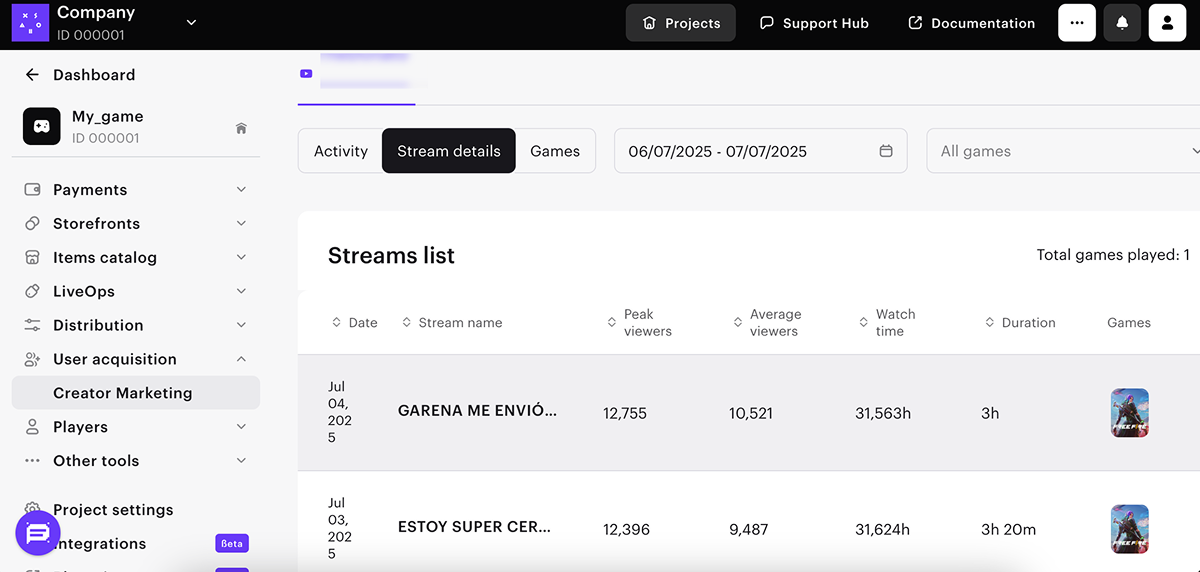The width and height of the screenshot is (1200, 572).
Task: Sort streams by Peak viewers
Action: click(640, 323)
